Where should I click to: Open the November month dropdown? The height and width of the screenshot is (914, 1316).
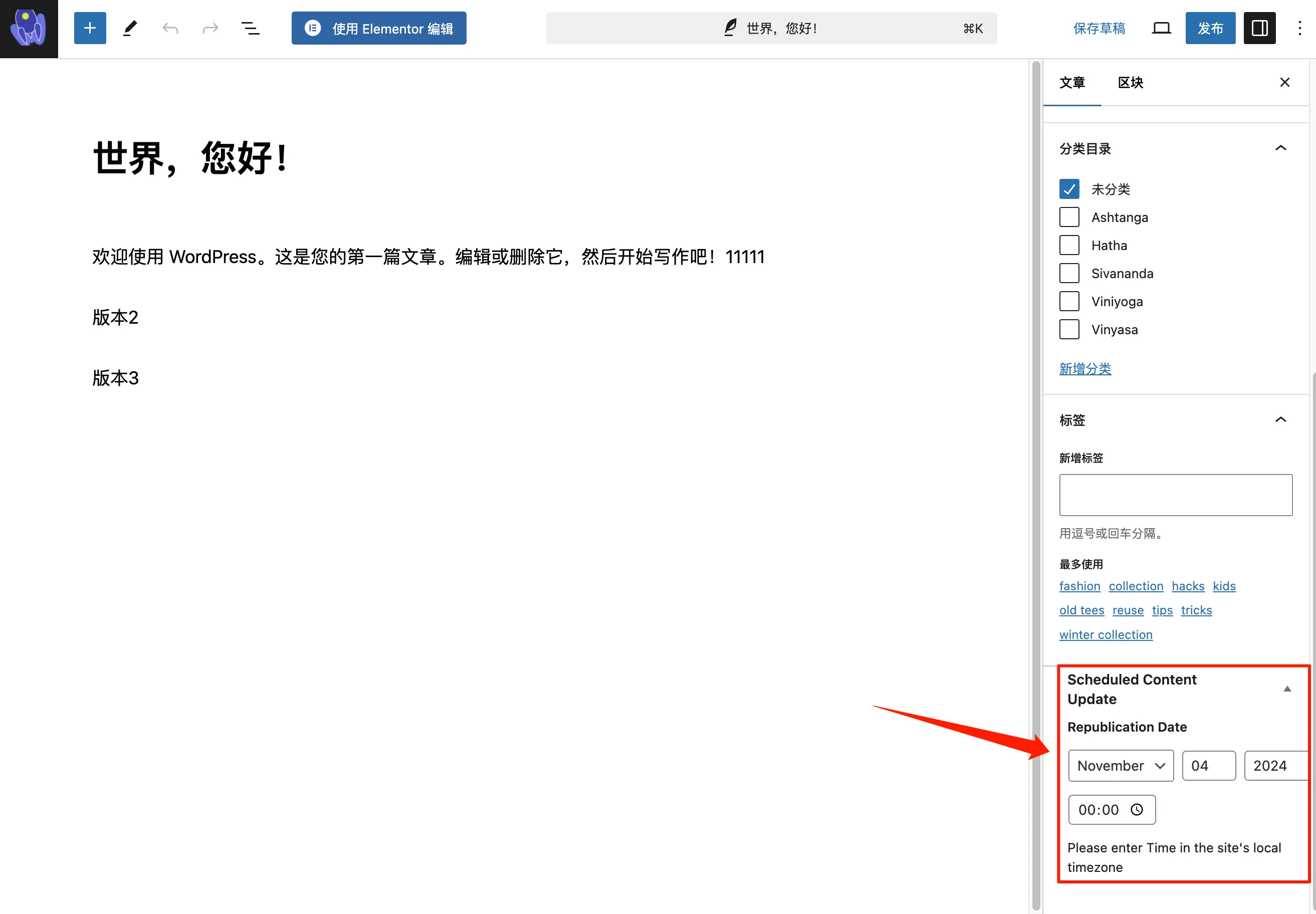tap(1121, 766)
